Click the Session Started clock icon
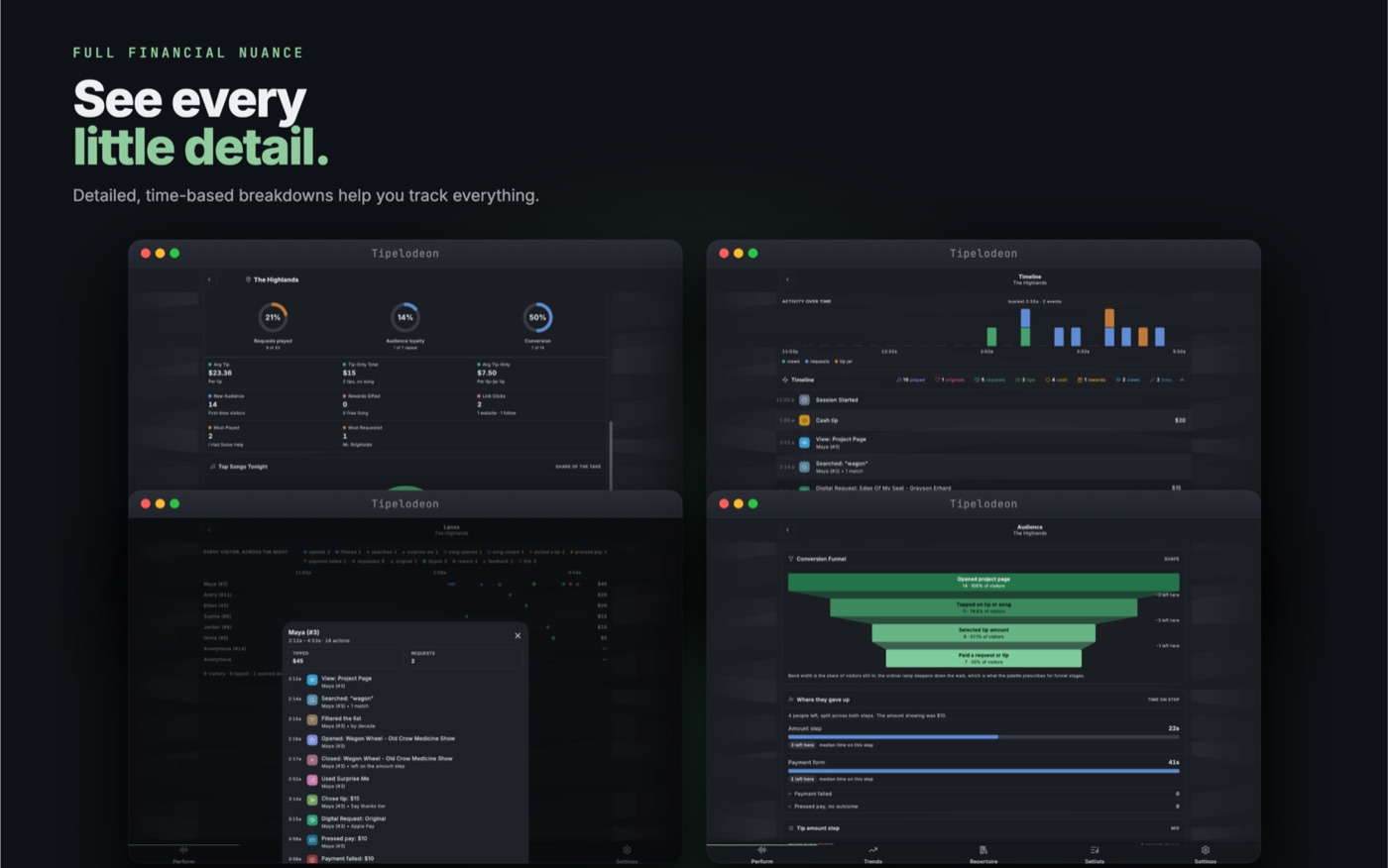The height and width of the screenshot is (868, 1388). [804, 400]
